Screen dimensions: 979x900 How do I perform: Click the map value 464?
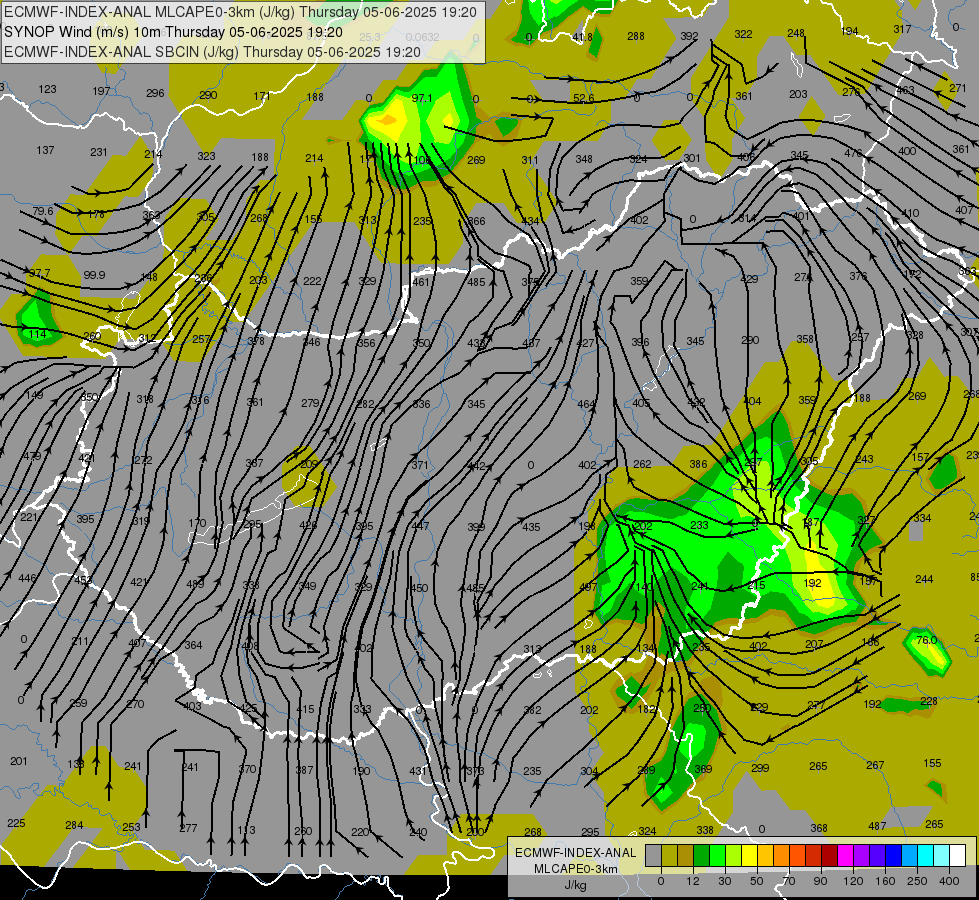[x=586, y=404]
